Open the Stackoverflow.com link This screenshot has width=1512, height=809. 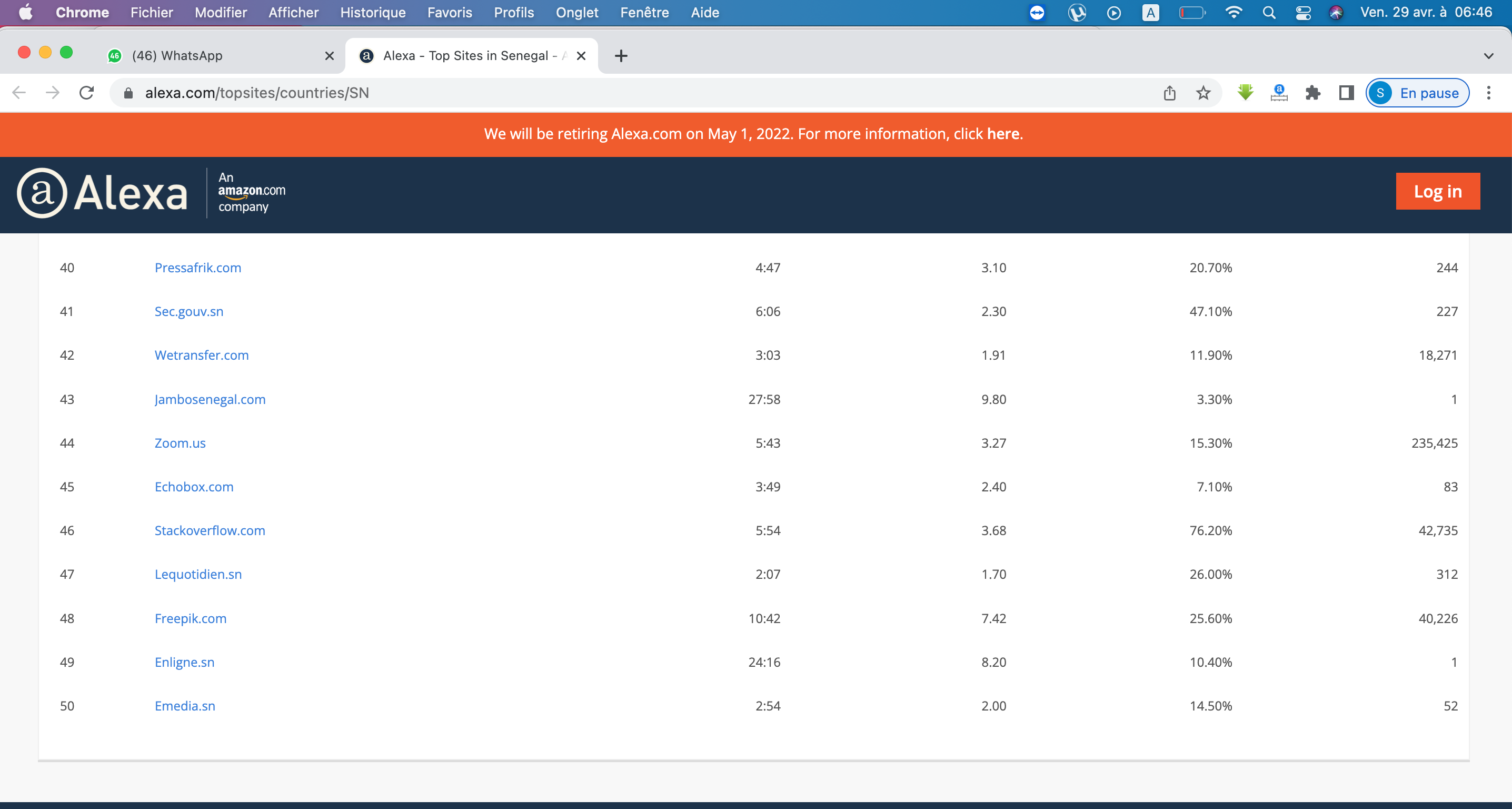click(210, 530)
